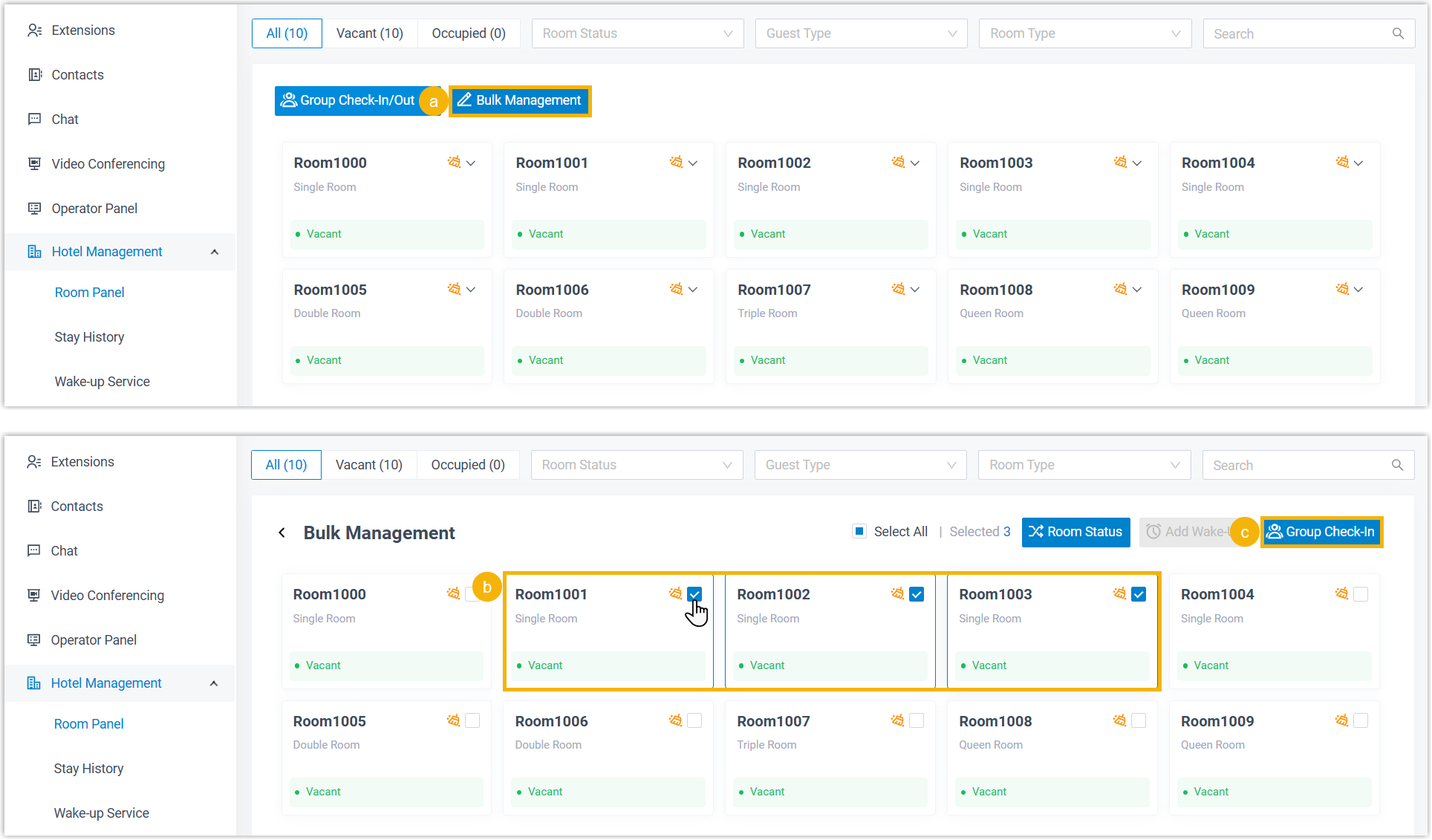Toggle the Select All checkbox

point(859,531)
